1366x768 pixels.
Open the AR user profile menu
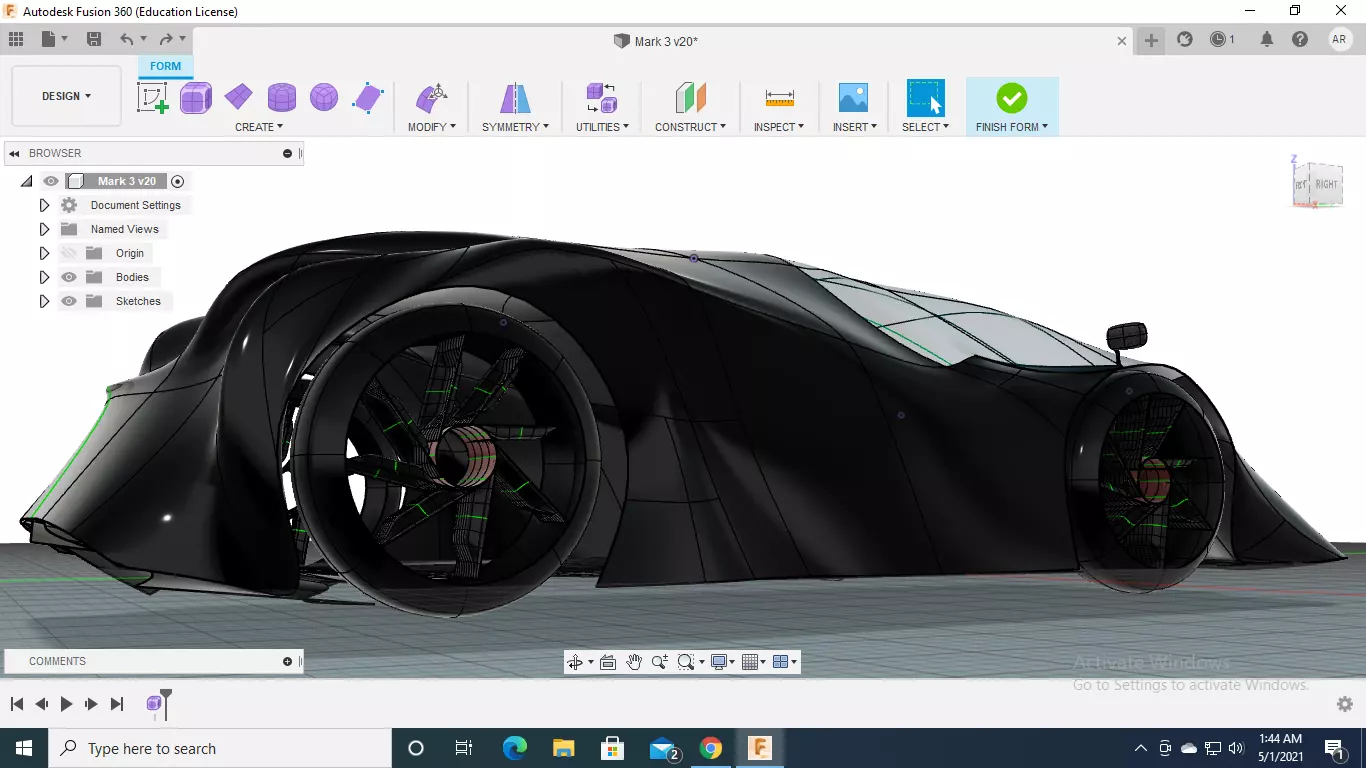[x=1340, y=40]
